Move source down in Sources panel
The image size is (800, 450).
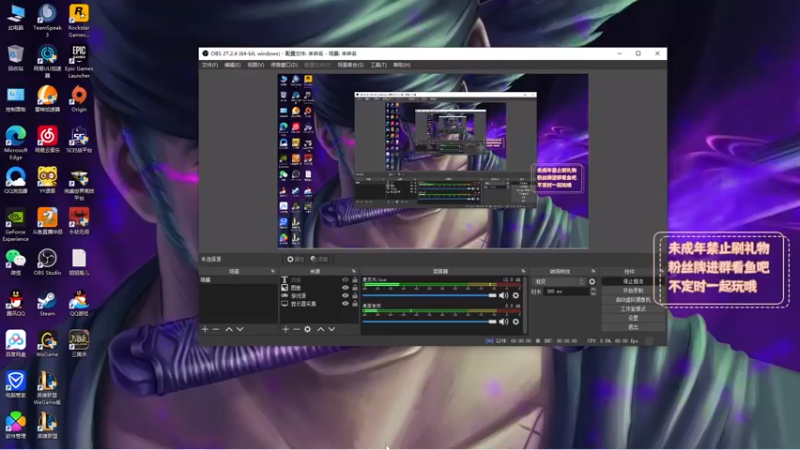click(332, 330)
